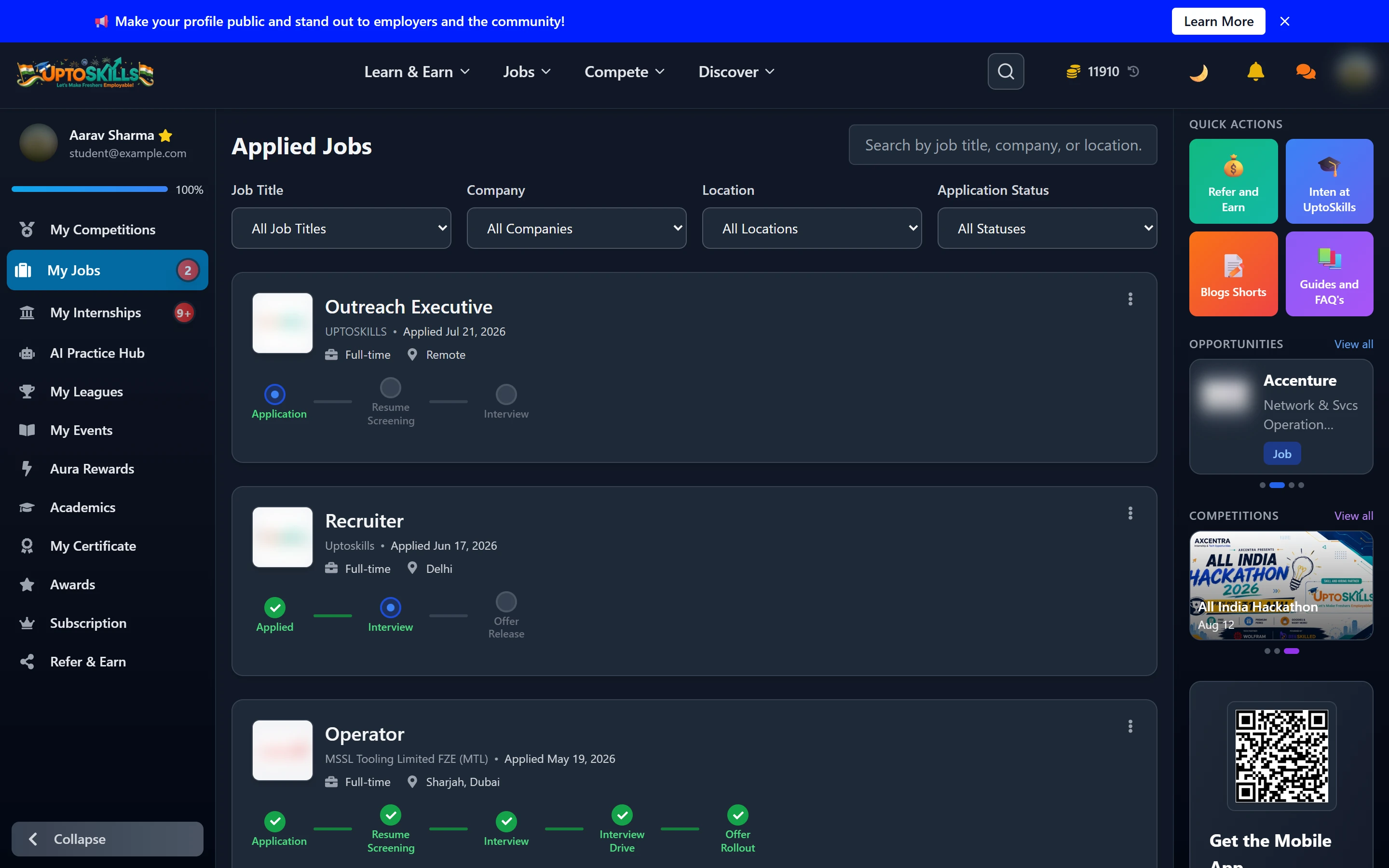Viewport: 1389px width, 868px height.
Task: Toggle dark mode moon icon
Action: [x=1198, y=72]
